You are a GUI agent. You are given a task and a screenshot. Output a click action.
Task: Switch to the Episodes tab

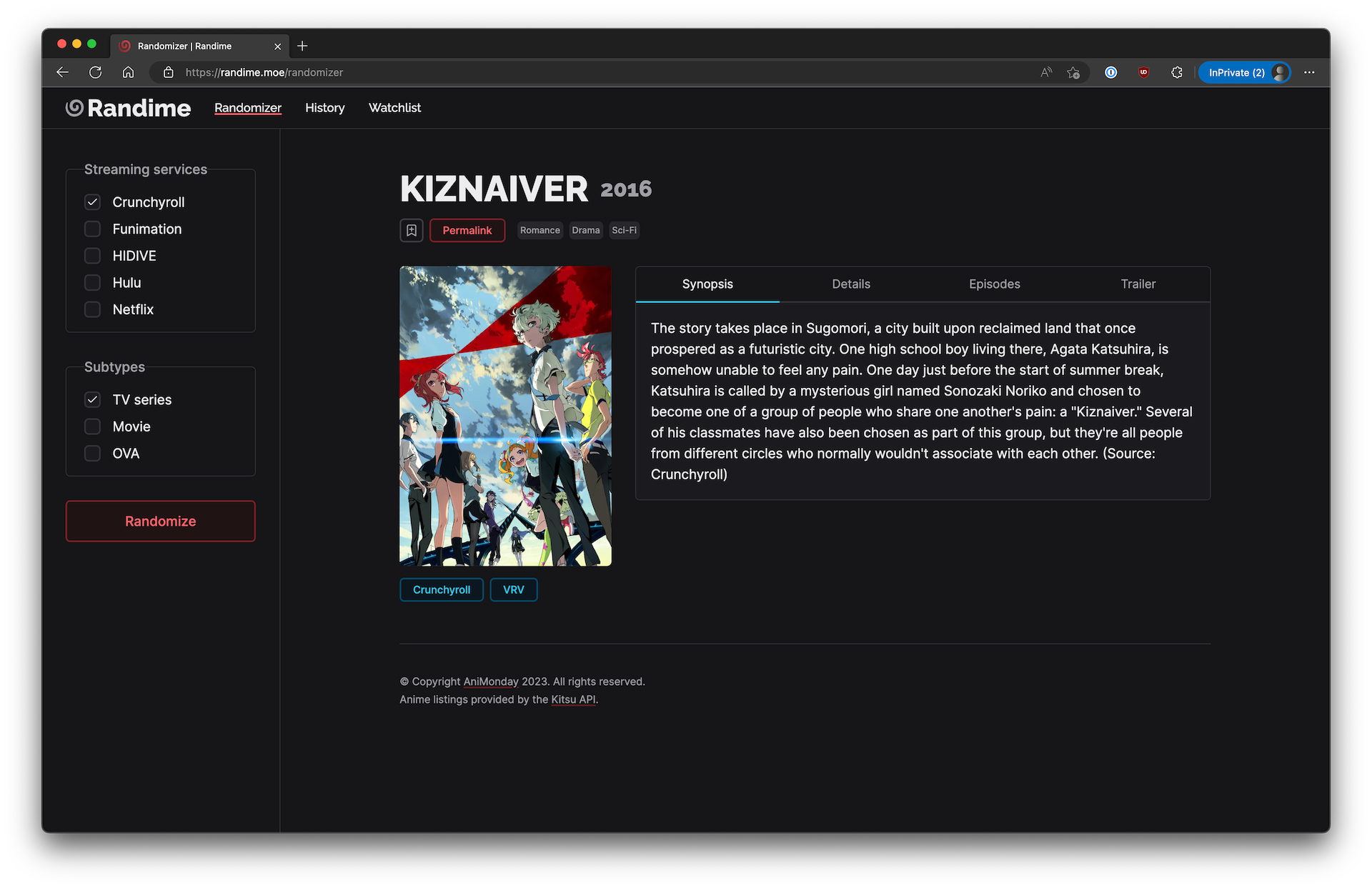995,284
